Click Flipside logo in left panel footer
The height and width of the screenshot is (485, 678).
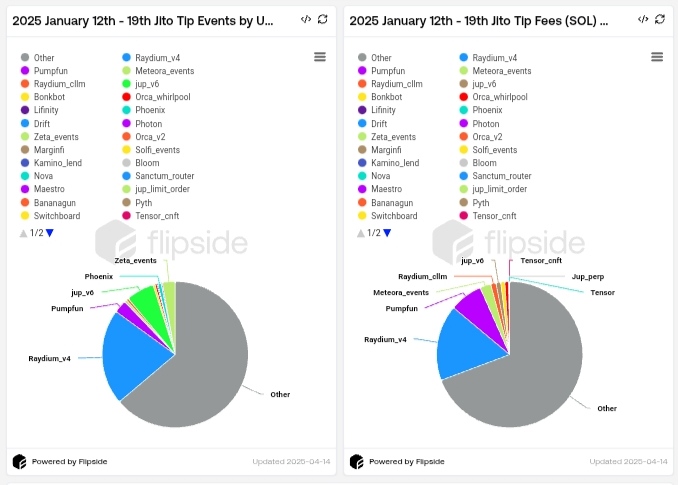point(19,461)
